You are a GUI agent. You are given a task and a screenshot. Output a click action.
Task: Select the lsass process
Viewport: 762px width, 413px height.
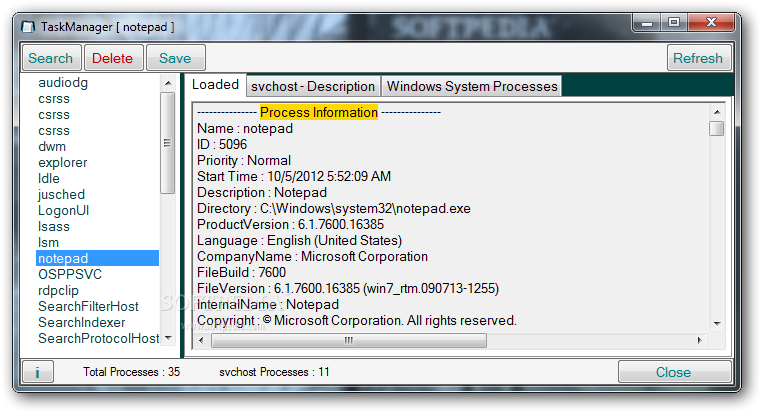coord(54,227)
